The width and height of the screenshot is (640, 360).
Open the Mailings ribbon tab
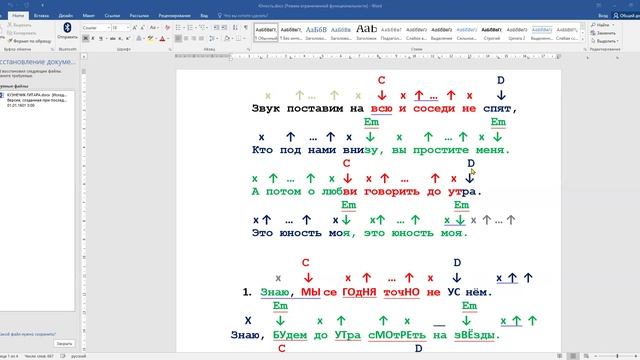point(139,16)
